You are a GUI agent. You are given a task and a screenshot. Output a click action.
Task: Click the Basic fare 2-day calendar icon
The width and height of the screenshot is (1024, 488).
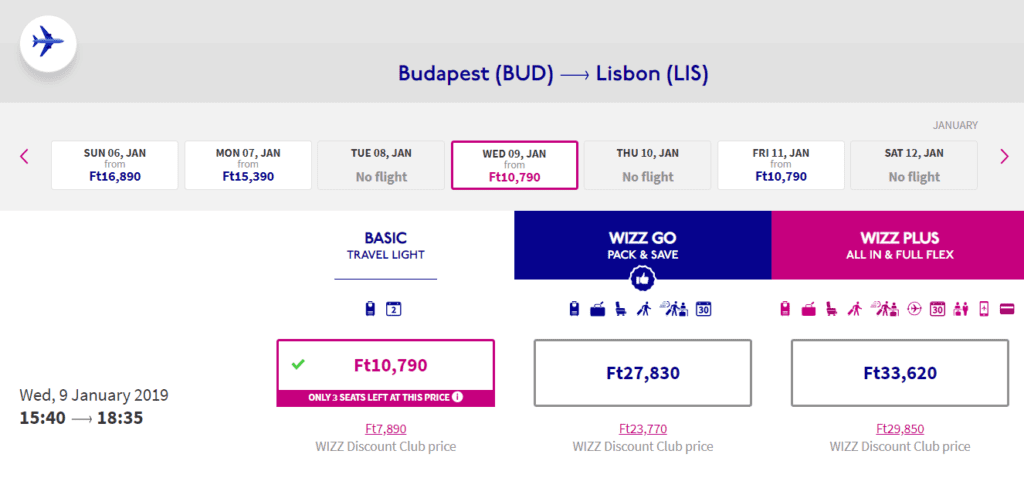coord(393,308)
